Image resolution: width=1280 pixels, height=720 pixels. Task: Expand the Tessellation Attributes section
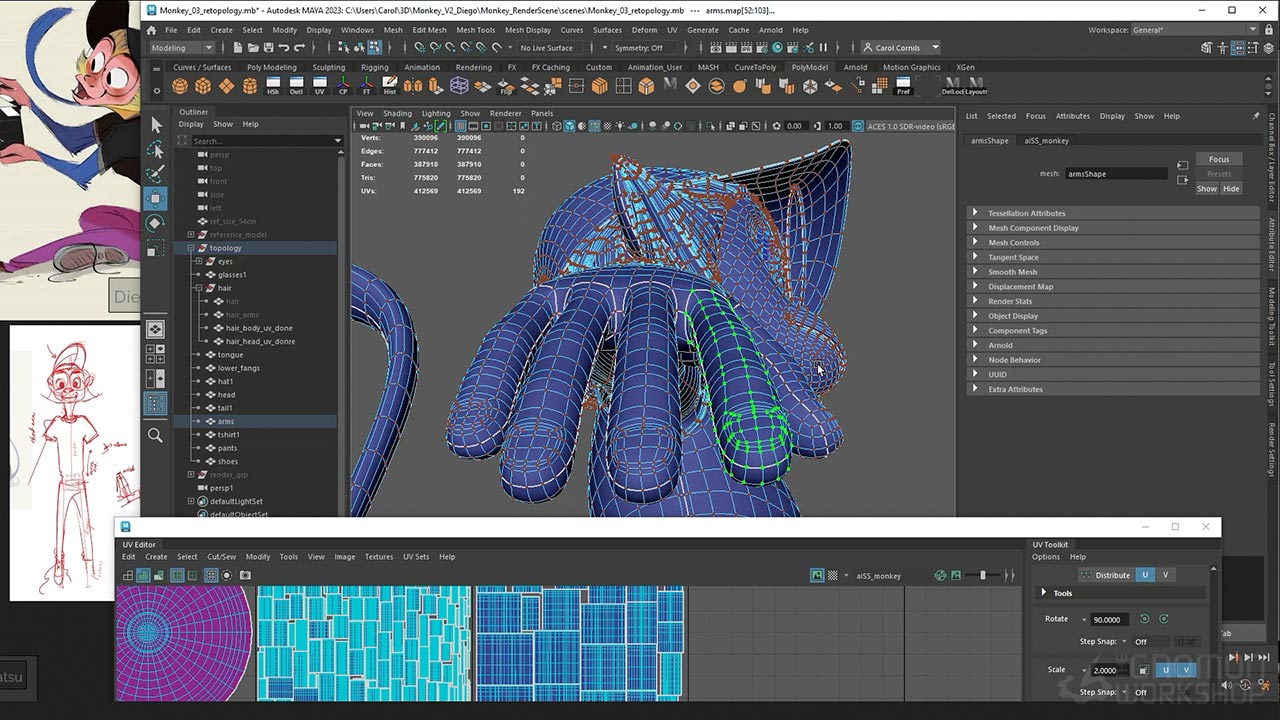pyautogui.click(x=1026, y=213)
